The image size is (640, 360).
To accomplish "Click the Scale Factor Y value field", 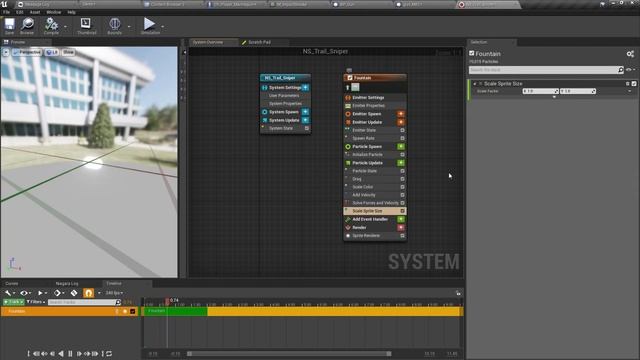I will [x=578, y=91].
